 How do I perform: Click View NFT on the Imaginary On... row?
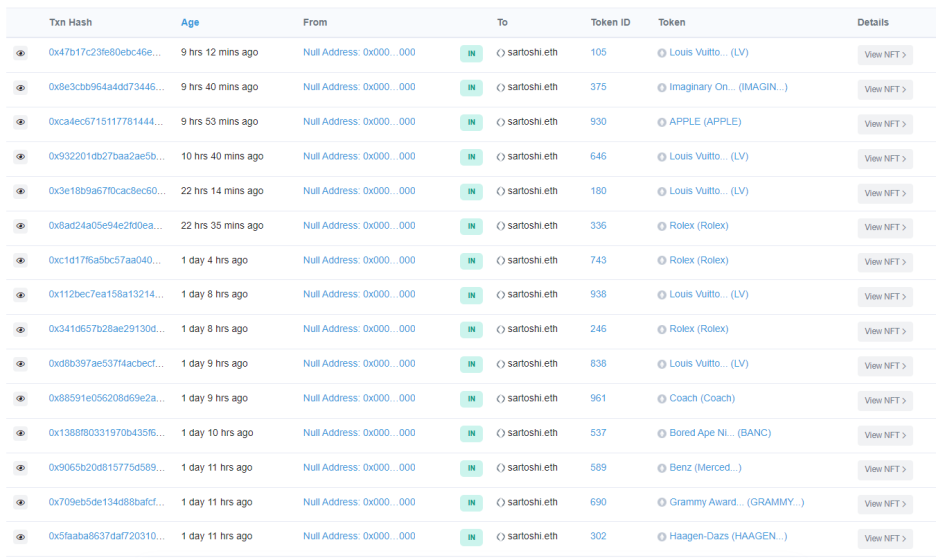pyautogui.click(x=885, y=89)
